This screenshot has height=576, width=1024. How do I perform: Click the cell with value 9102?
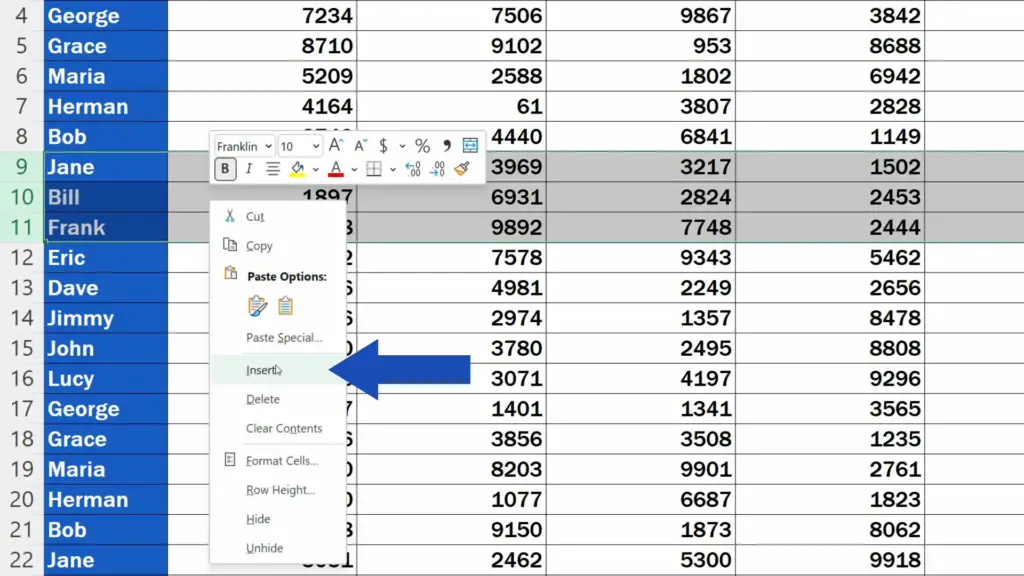[451, 46]
